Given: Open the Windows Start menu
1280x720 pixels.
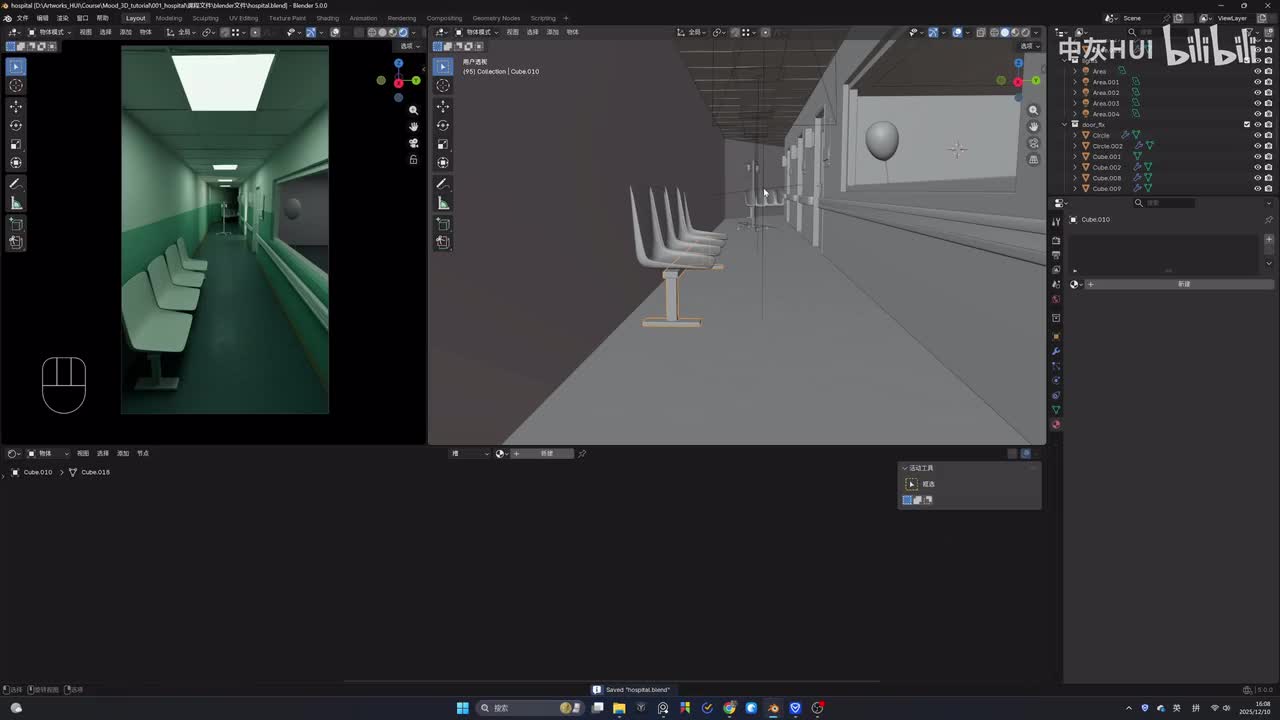Looking at the screenshot, I should [462, 708].
